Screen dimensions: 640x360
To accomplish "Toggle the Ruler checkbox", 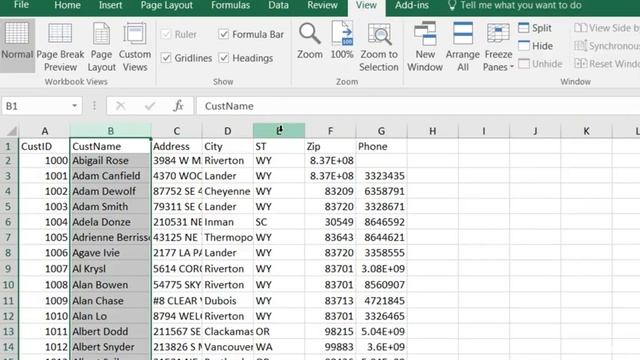I will [x=179, y=34].
